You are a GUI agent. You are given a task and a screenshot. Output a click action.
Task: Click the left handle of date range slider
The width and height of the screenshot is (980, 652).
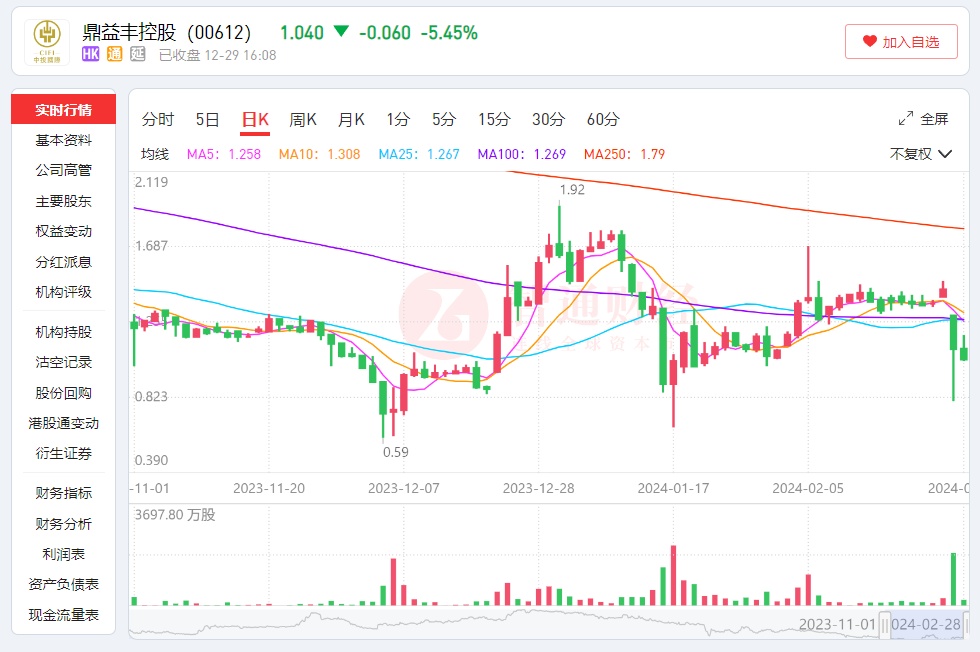(x=885, y=624)
